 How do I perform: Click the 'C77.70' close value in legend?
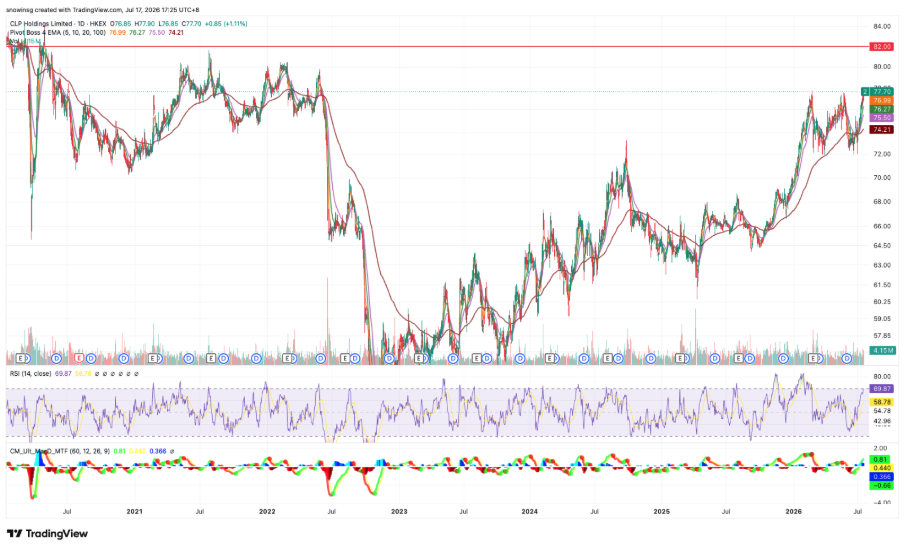pyautogui.click(x=192, y=24)
